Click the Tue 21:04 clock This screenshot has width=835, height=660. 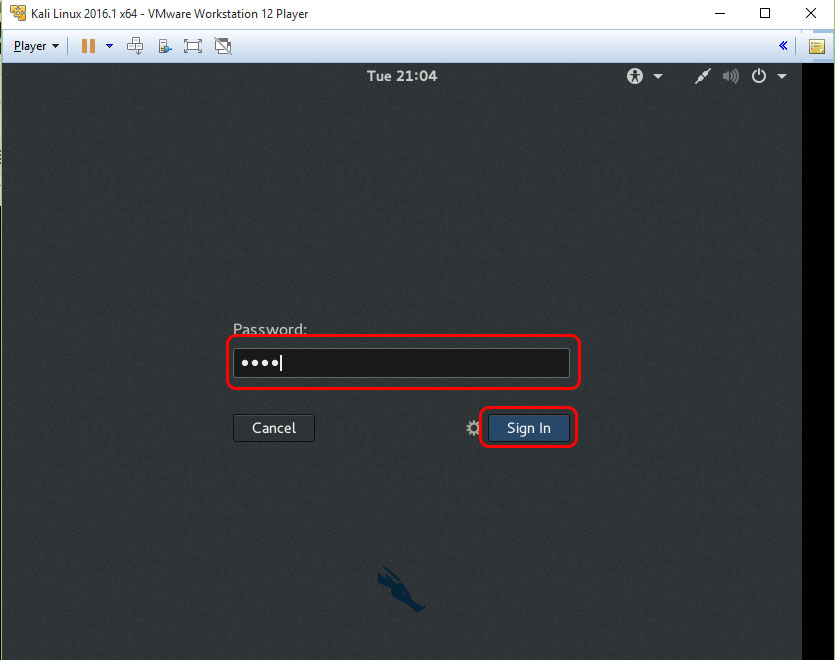pyautogui.click(x=402, y=76)
